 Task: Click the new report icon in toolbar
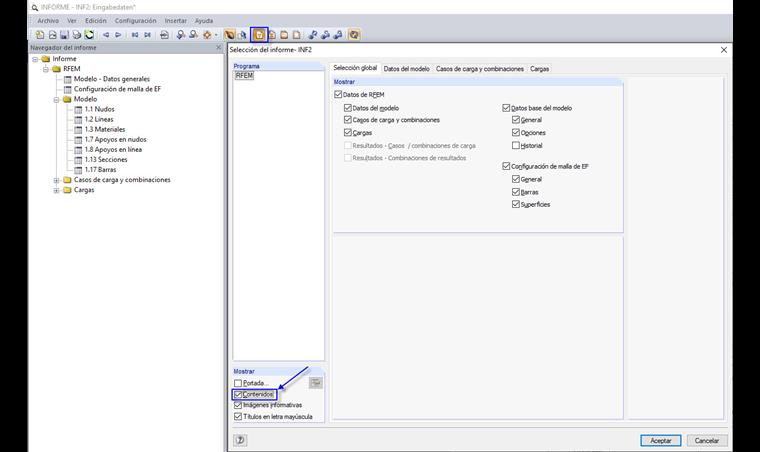pos(40,35)
